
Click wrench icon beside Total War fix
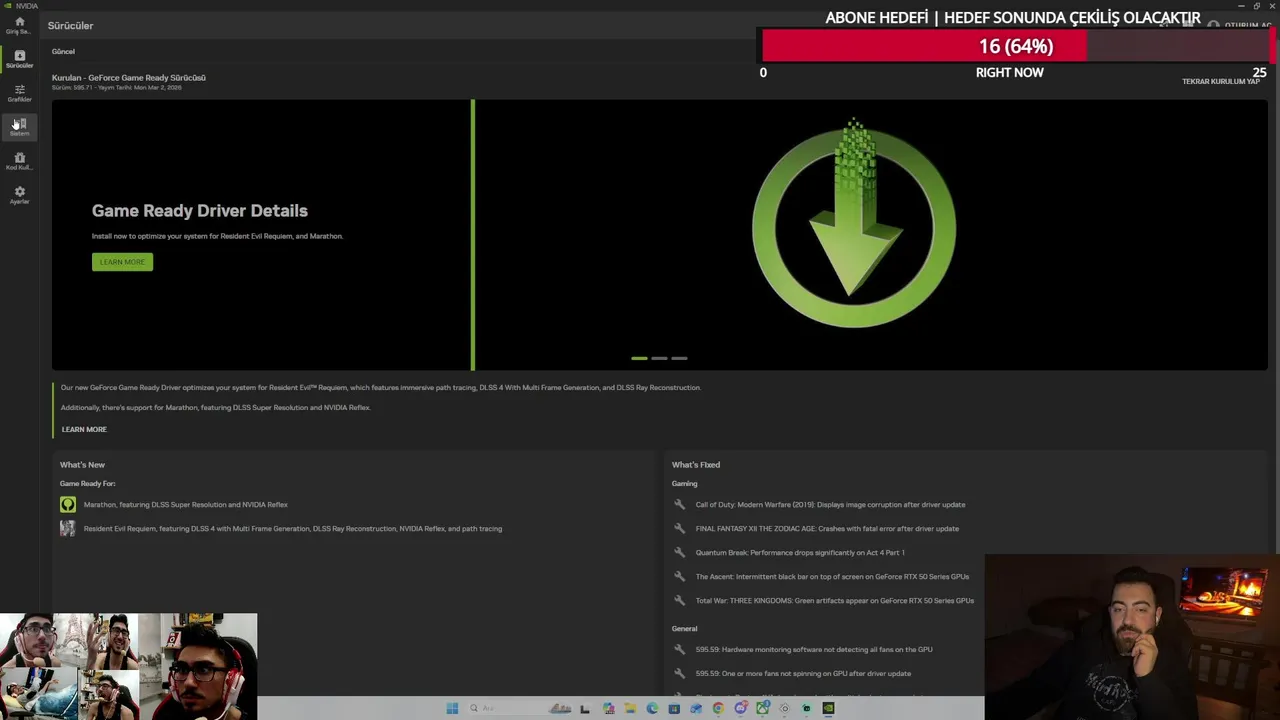coord(680,601)
